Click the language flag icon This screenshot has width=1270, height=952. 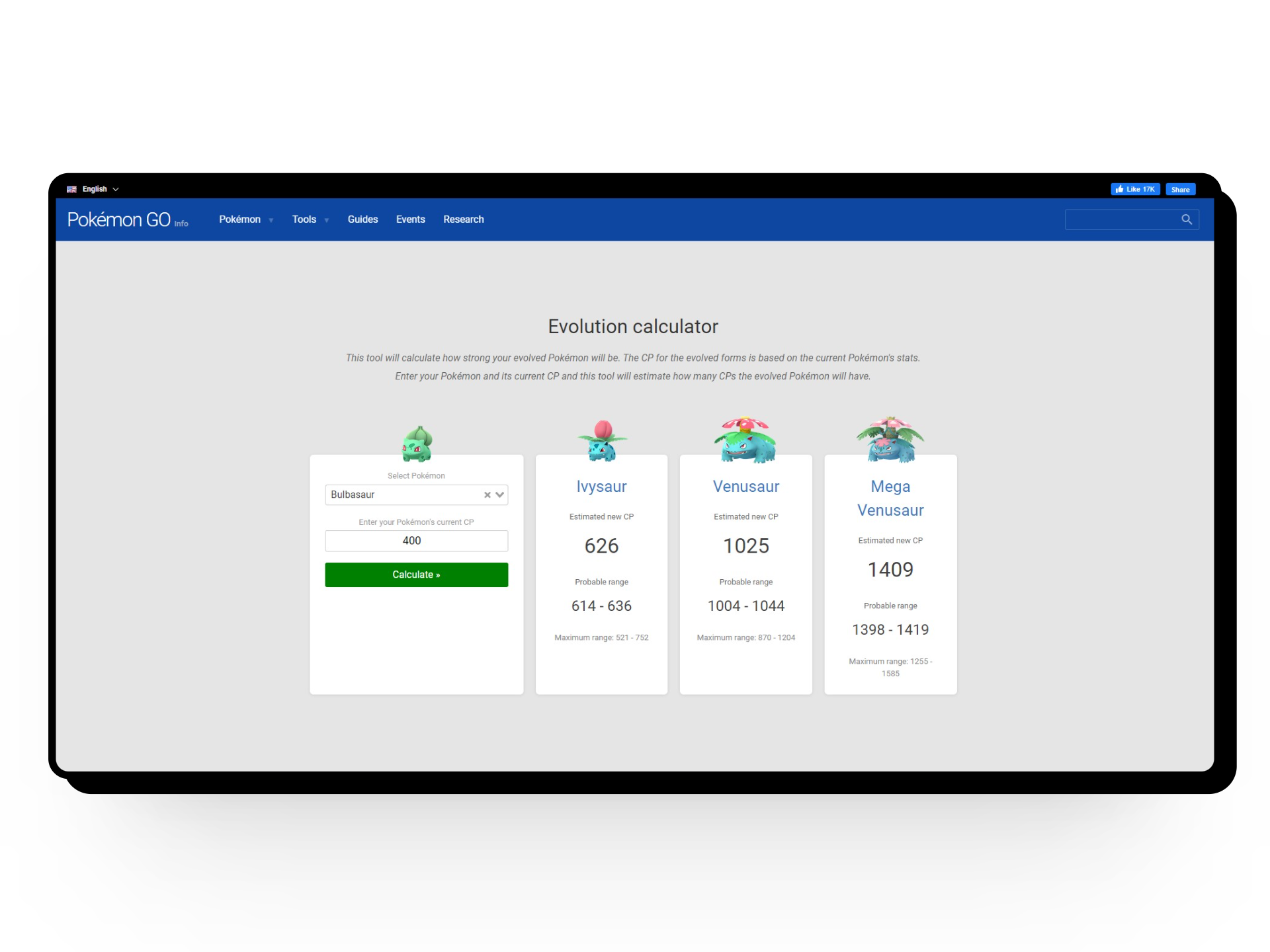pos(71,189)
